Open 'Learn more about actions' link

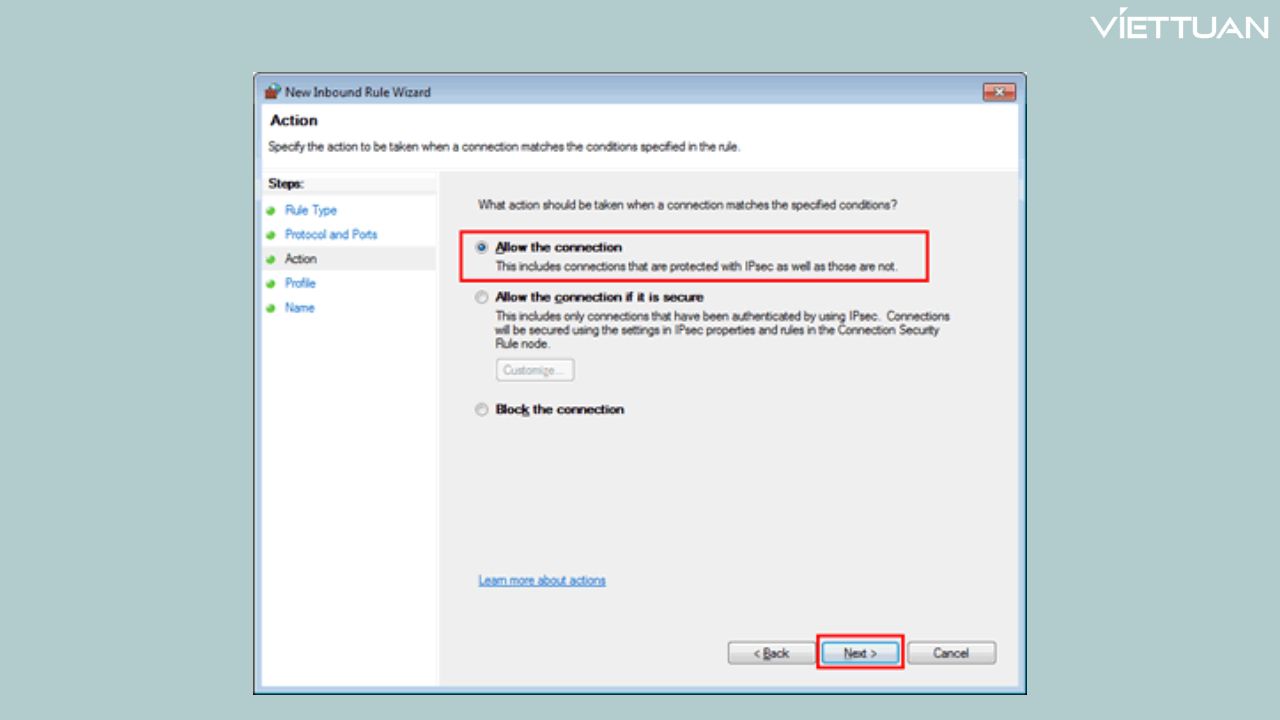[542, 580]
